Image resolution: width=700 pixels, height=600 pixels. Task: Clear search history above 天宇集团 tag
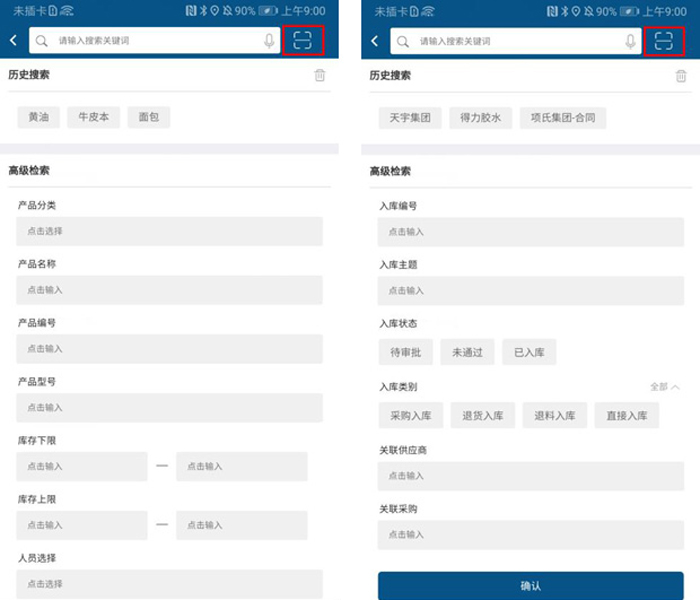pyautogui.click(x=681, y=75)
